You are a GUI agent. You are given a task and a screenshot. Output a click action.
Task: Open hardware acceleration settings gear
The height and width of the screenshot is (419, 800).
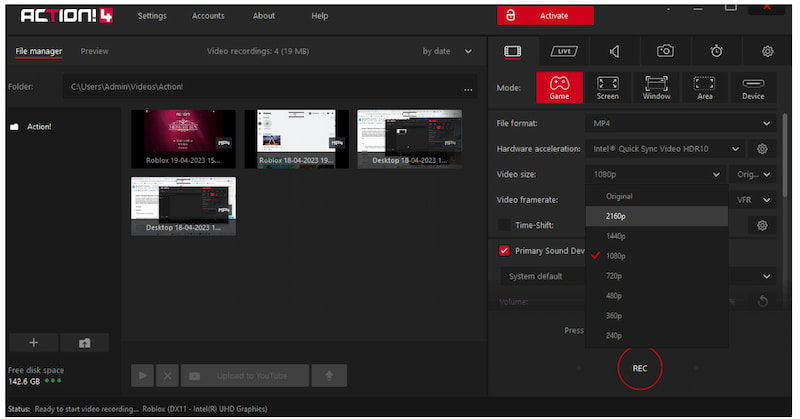[762, 149]
